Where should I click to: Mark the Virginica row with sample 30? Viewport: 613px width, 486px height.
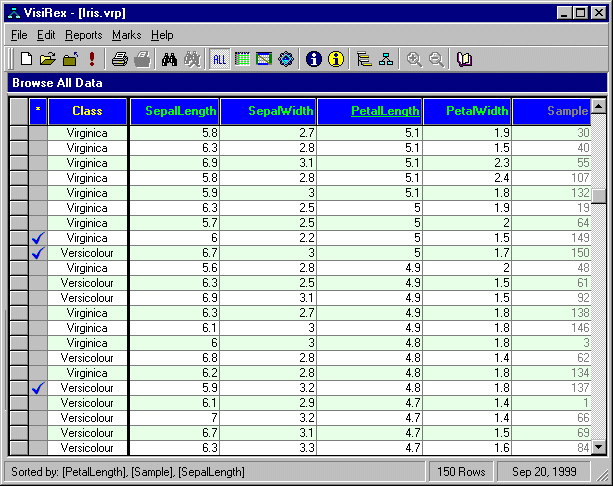[38, 133]
